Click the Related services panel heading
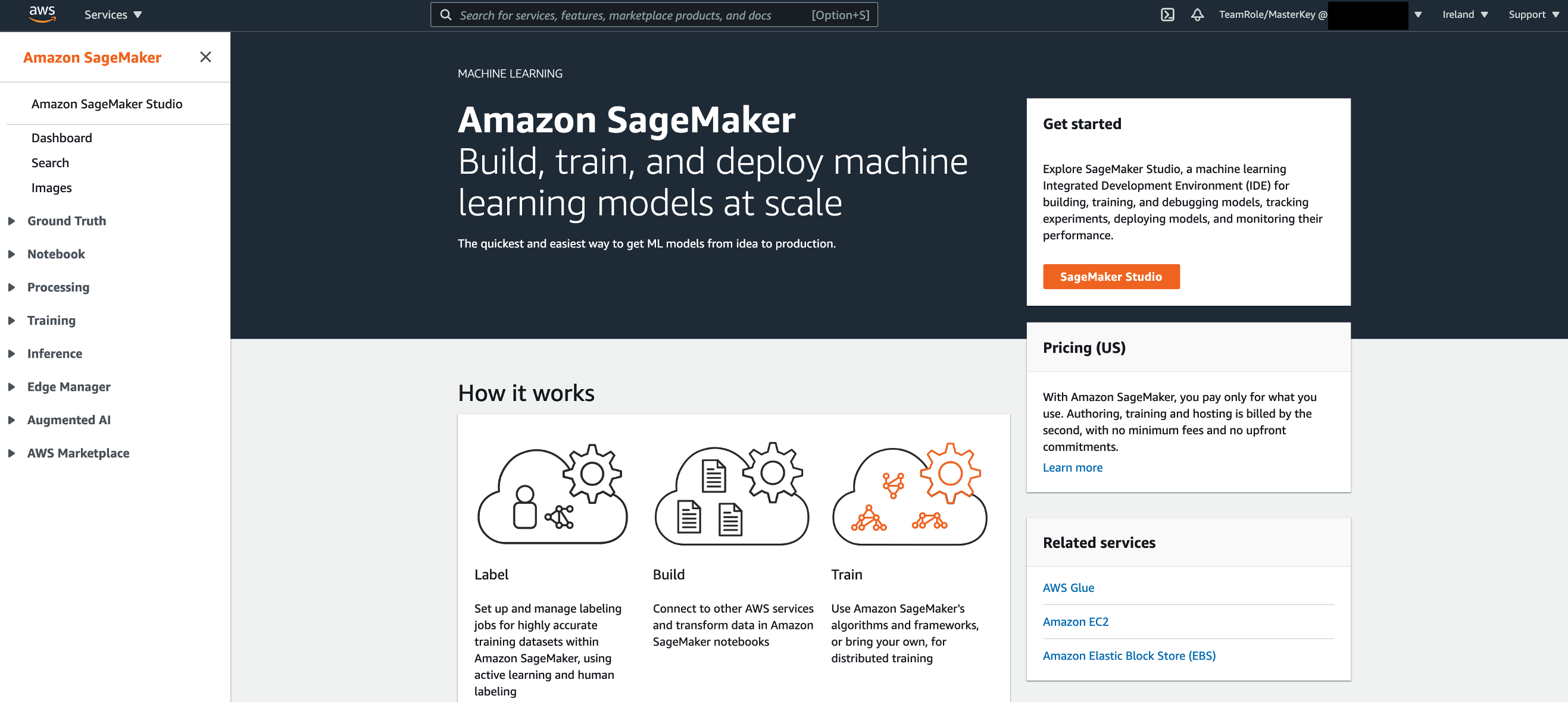Screen dimensions: 1568x702 [x=1099, y=543]
